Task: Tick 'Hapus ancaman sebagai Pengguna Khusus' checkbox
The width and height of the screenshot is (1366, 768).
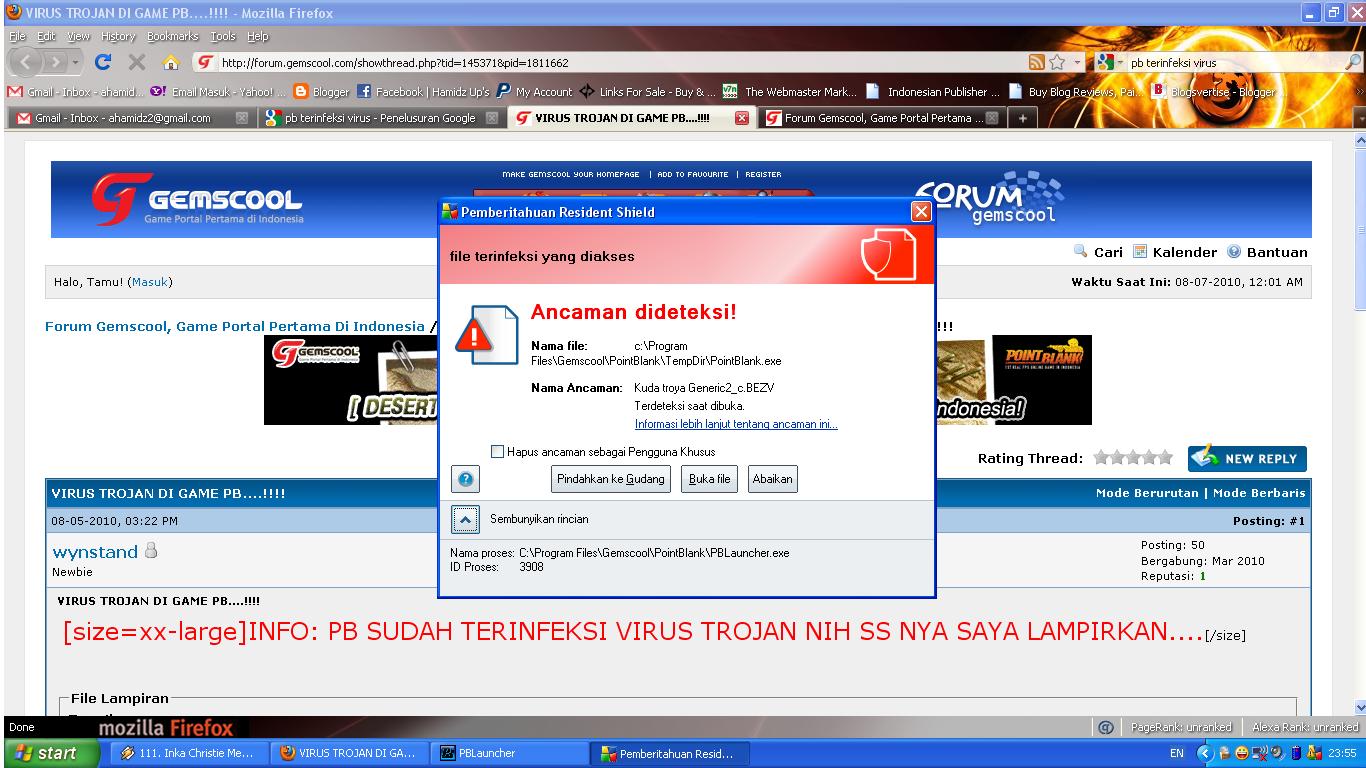Action: pos(497,452)
